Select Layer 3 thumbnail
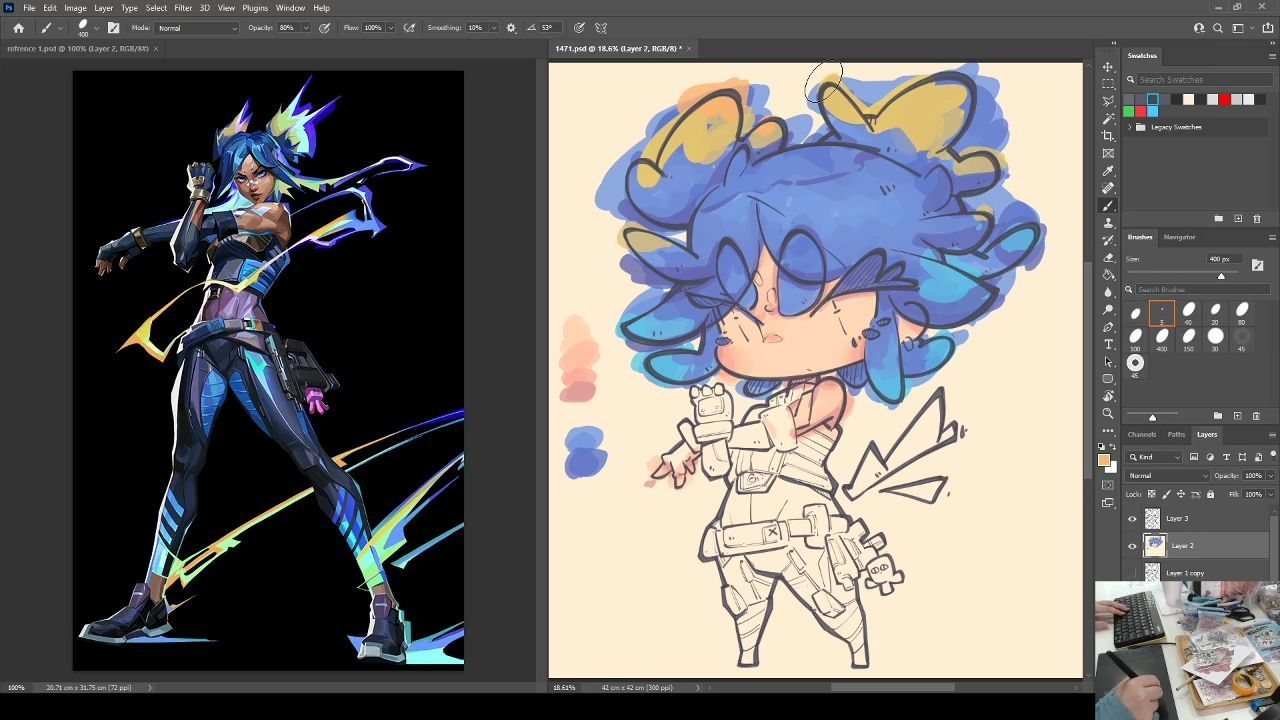The image size is (1280, 720). click(1152, 518)
